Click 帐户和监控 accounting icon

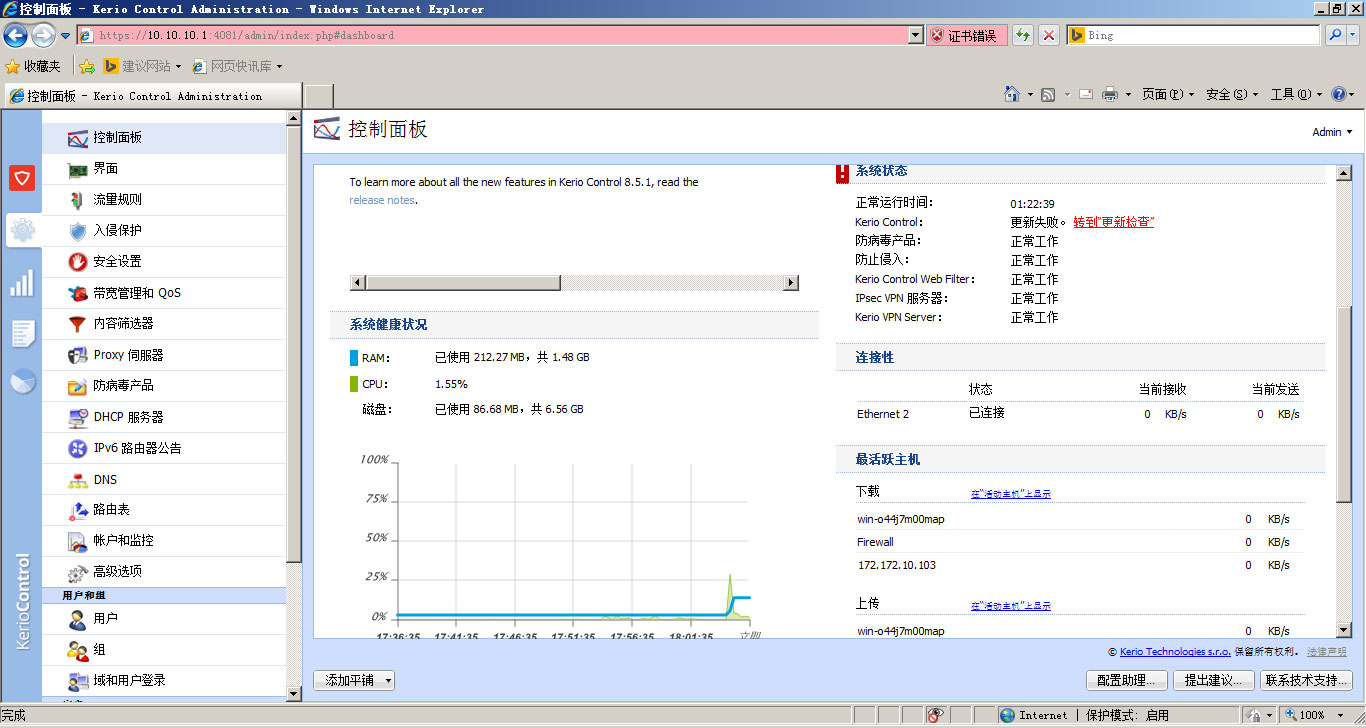coord(78,541)
